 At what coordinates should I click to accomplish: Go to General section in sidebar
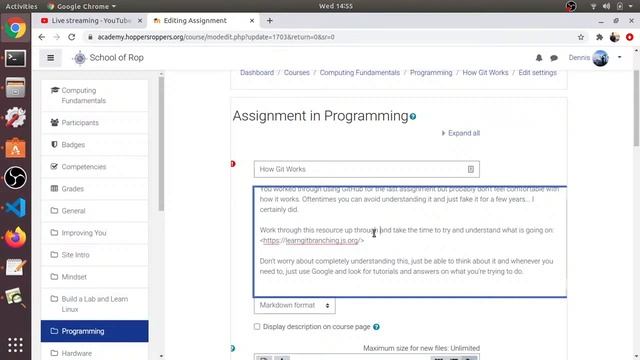pyautogui.click(x=95, y=211)
